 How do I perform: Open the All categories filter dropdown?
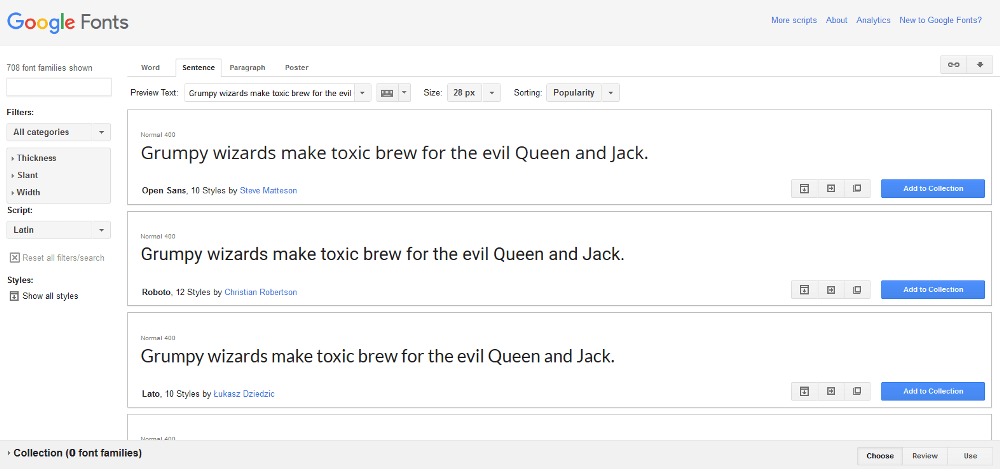(58, 132)
